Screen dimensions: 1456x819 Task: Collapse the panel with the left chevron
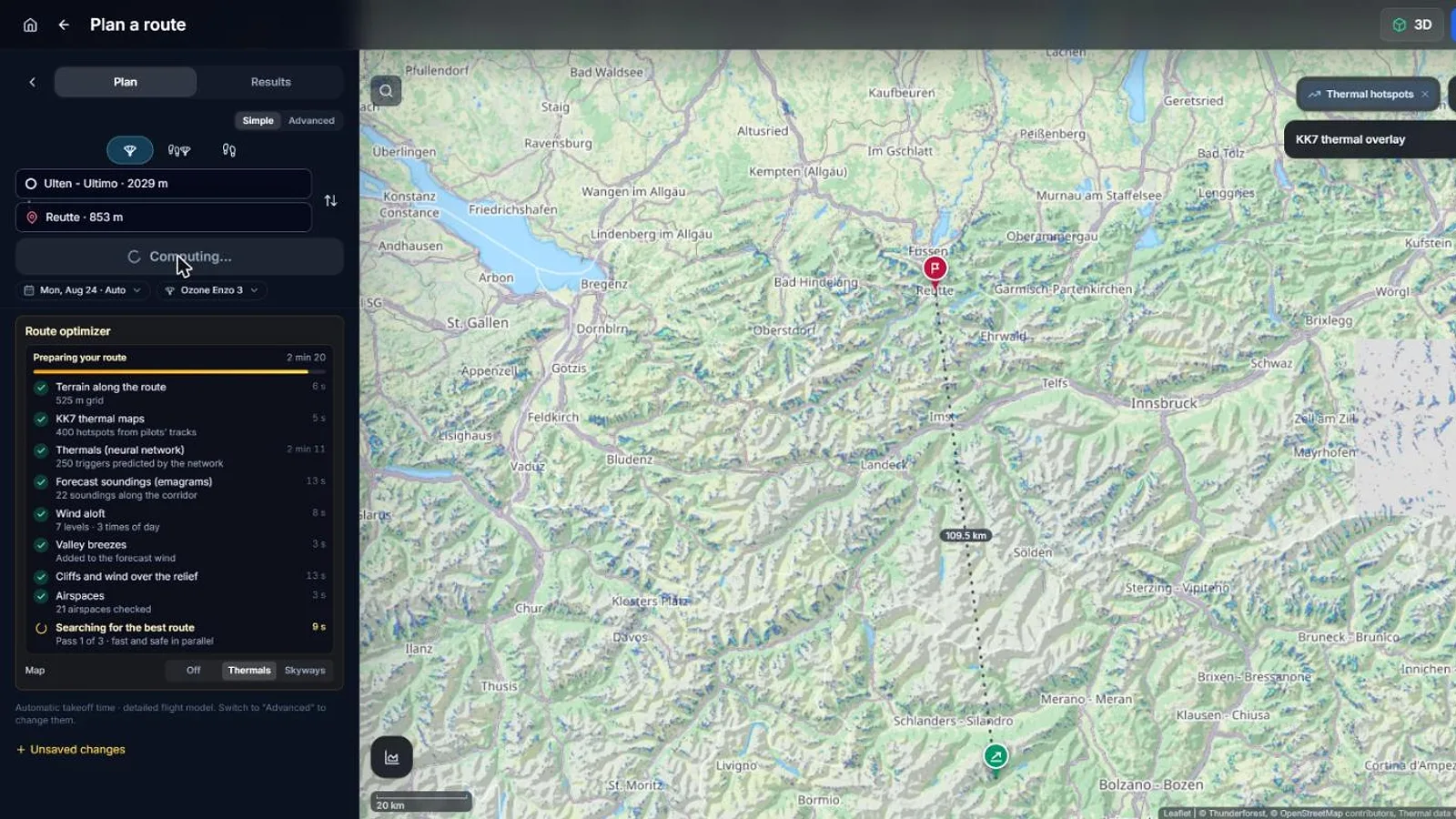click(33, 82)
